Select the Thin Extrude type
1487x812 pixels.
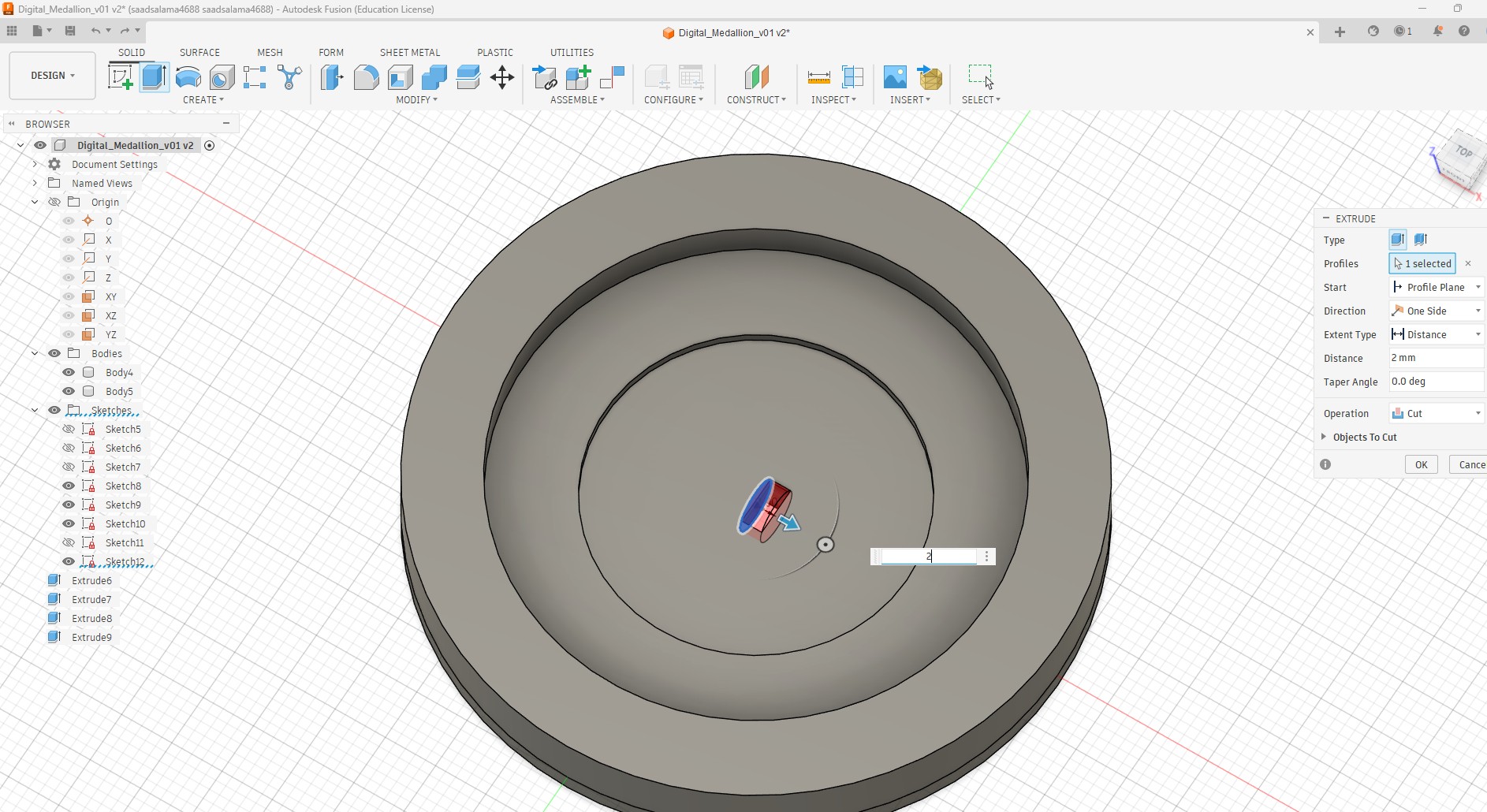click(1421, 240)
